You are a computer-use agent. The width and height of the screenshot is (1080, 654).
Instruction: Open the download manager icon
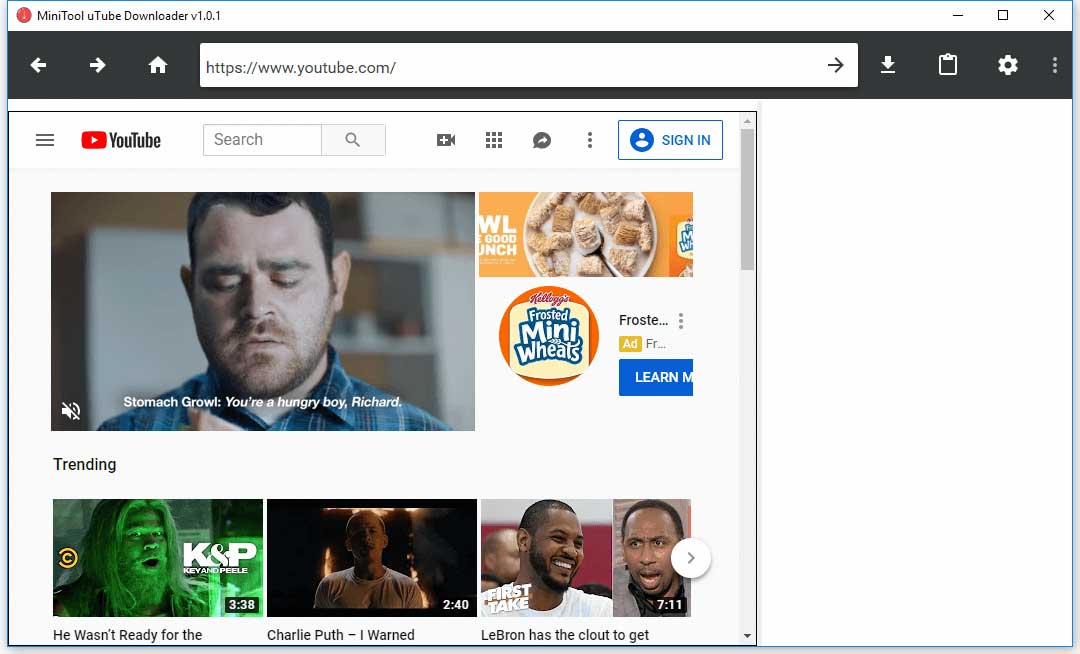[x=887, y=65]
